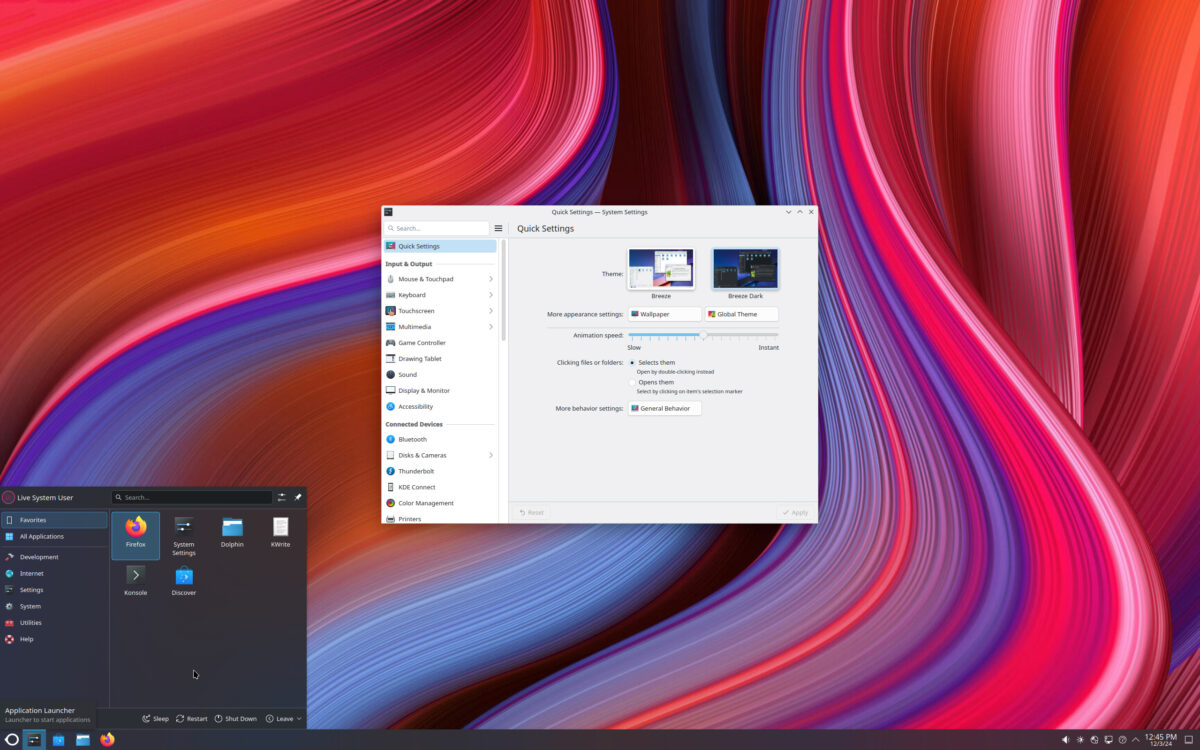Open KDE Connect settings
This screenshot has width=1200, height=750.
tap(417, 487)
